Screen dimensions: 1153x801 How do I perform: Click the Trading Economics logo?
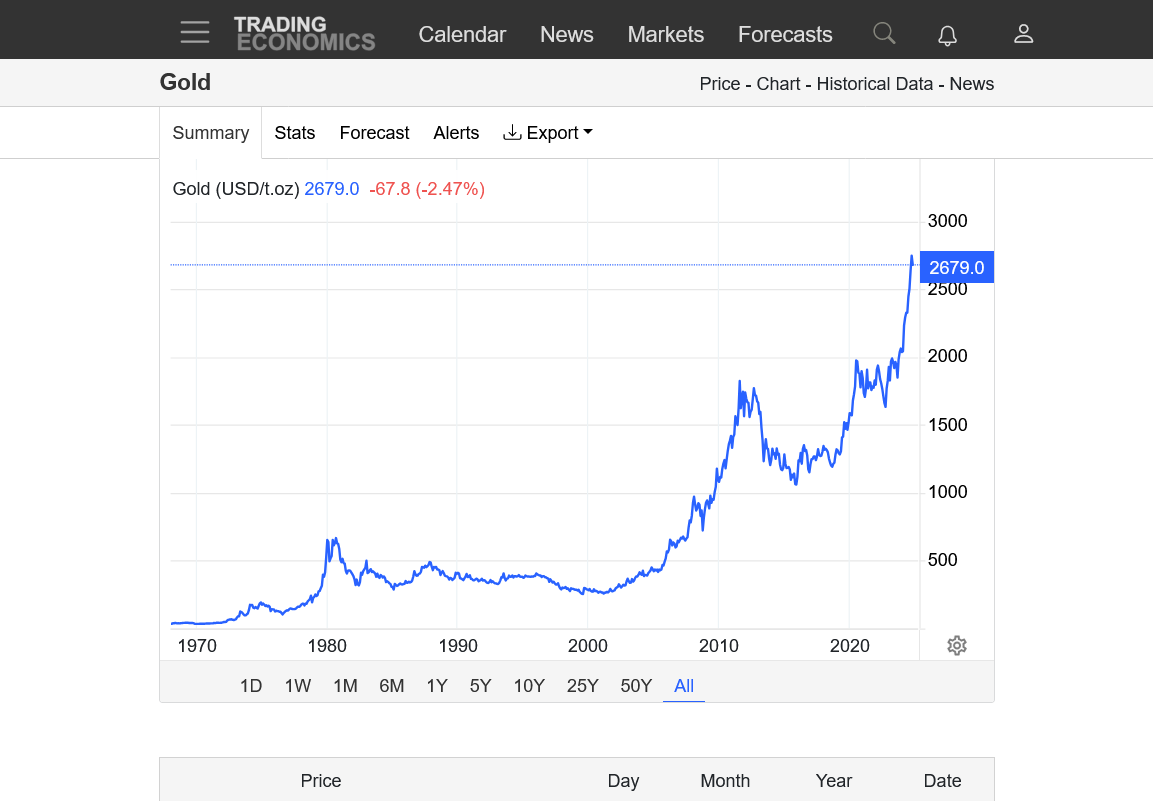point(304,33)
